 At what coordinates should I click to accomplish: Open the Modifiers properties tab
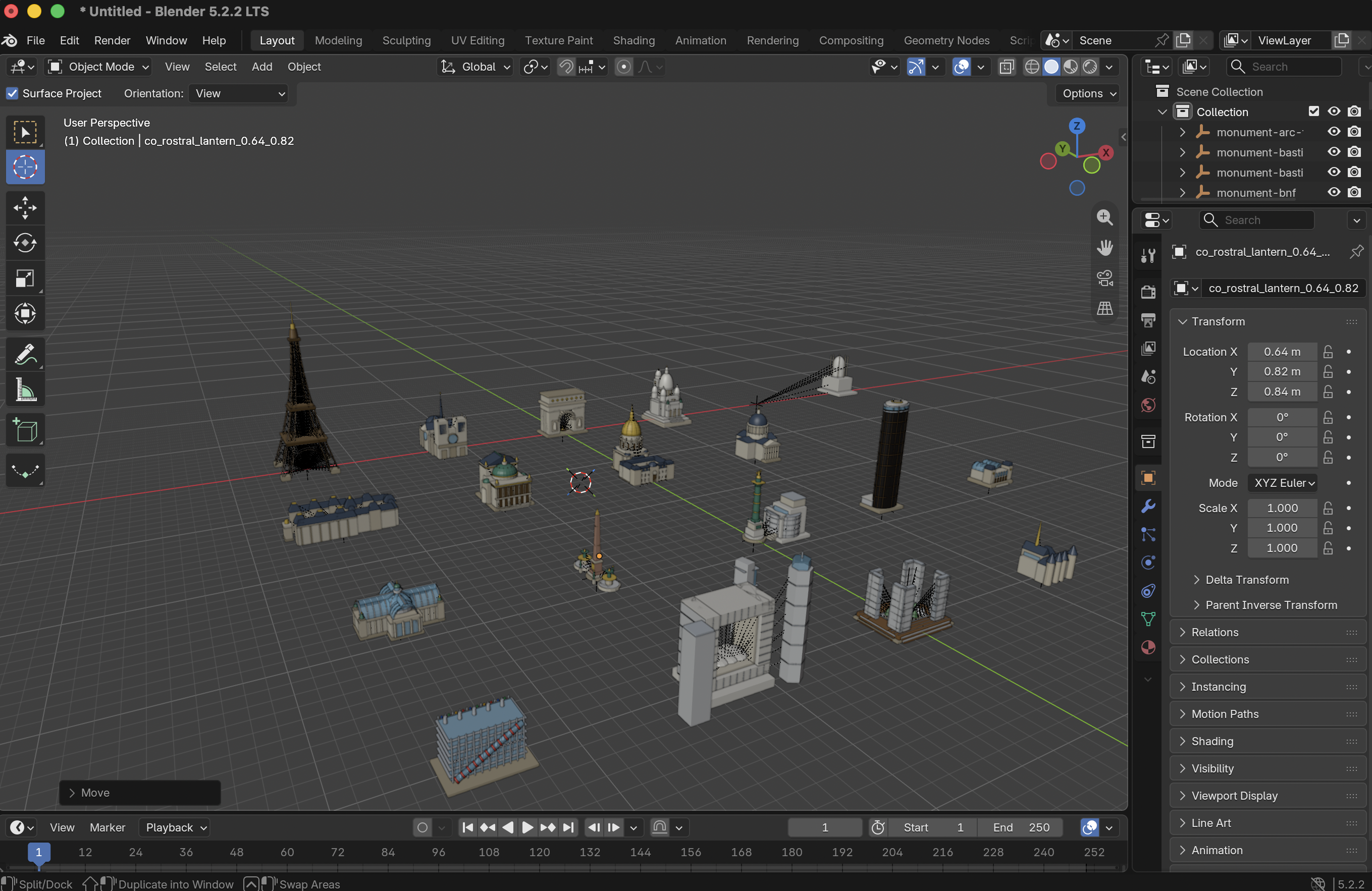click(1148, 506)
